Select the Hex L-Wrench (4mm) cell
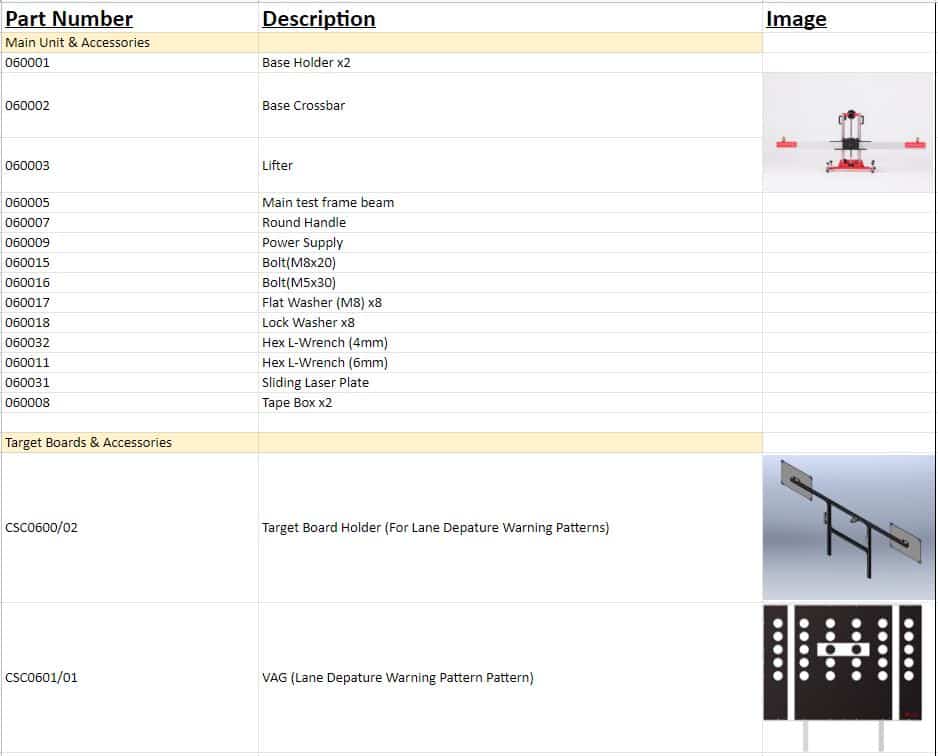 [x=510, y=343]
